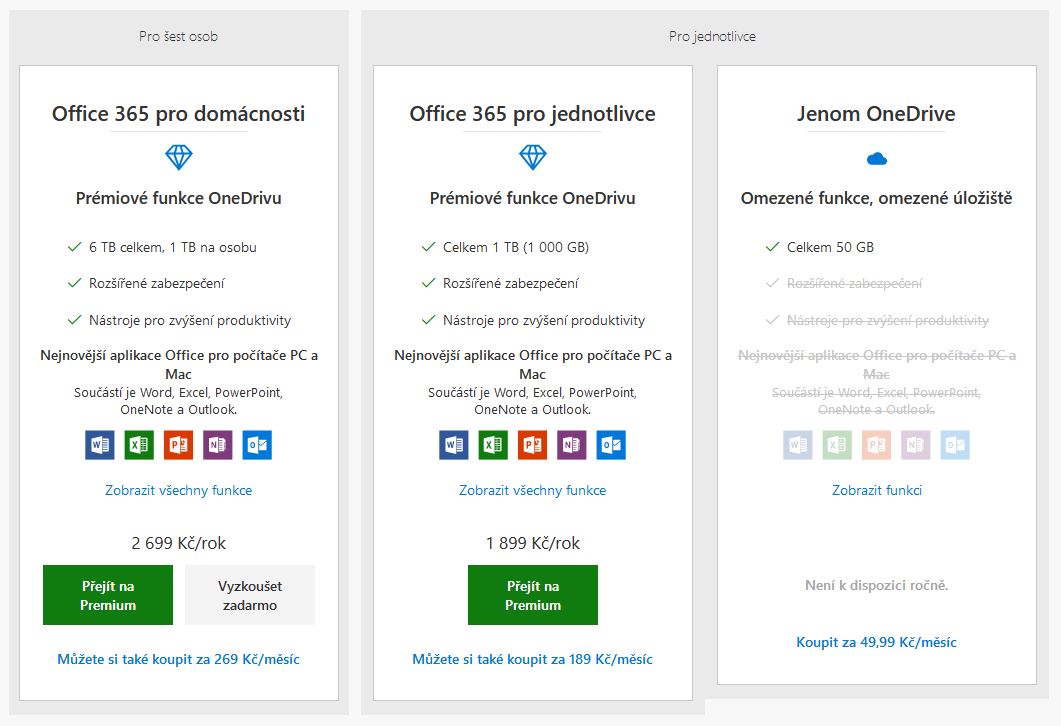Click the Není k dispozici ročně text
The width and height of the screenshot is (1061, 726).
point(876,585)
